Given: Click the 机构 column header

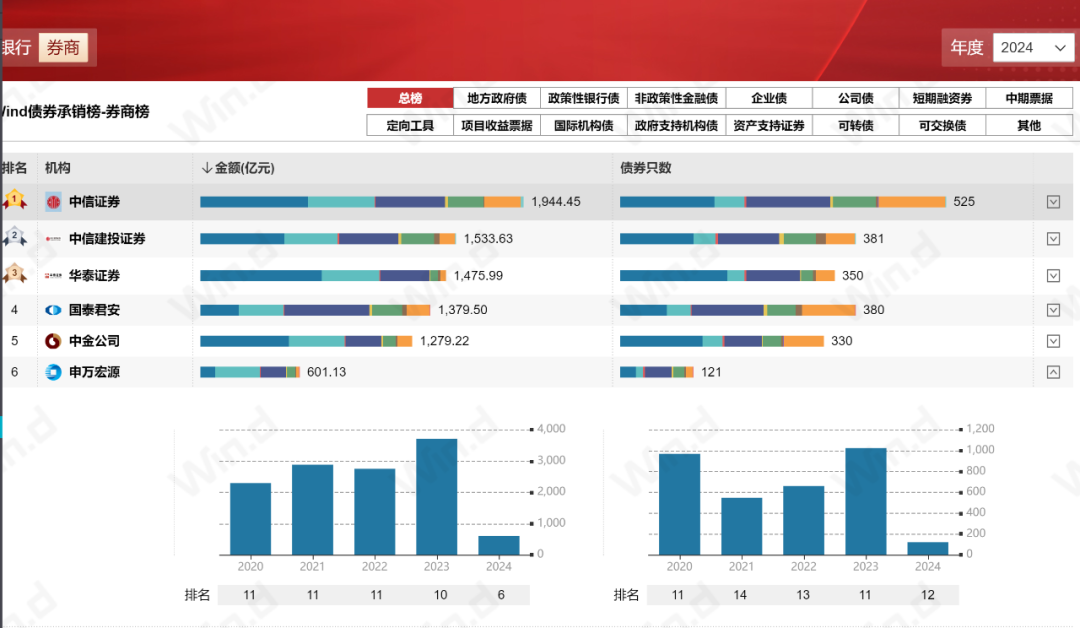Looking at the screenshot, I should (57, 168).
